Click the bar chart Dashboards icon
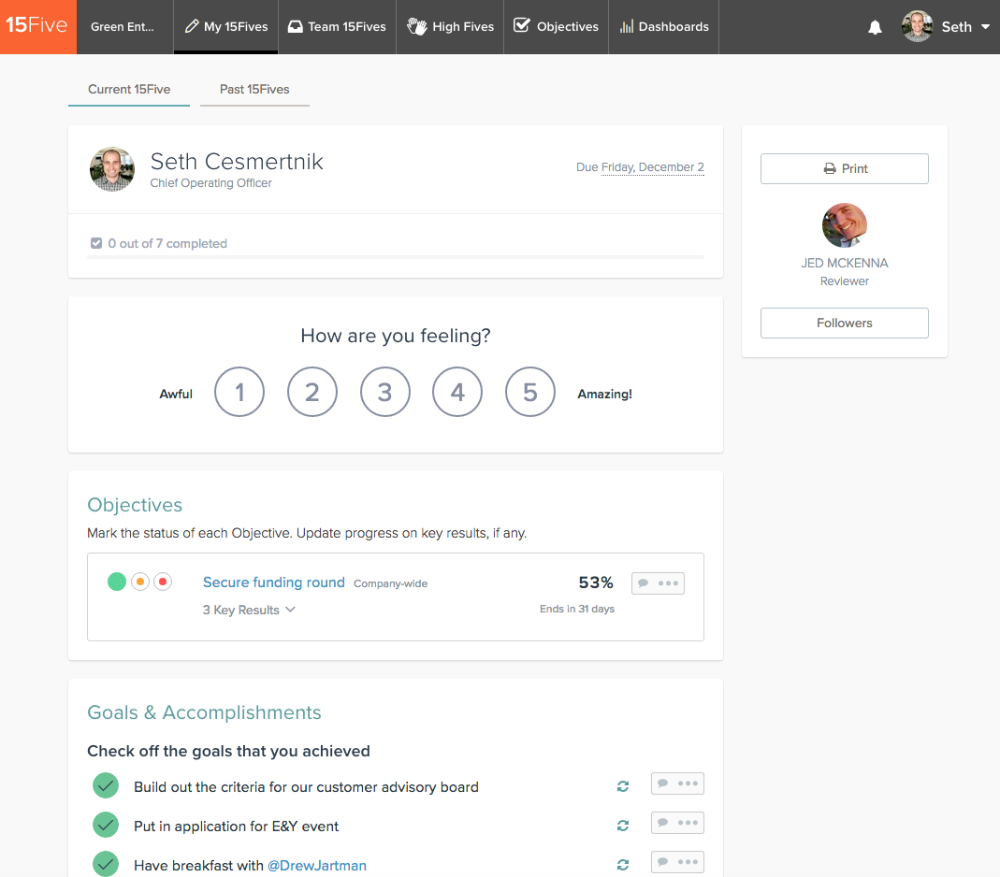Viewport: 1000px width, 877px height. tap(626, 26)
